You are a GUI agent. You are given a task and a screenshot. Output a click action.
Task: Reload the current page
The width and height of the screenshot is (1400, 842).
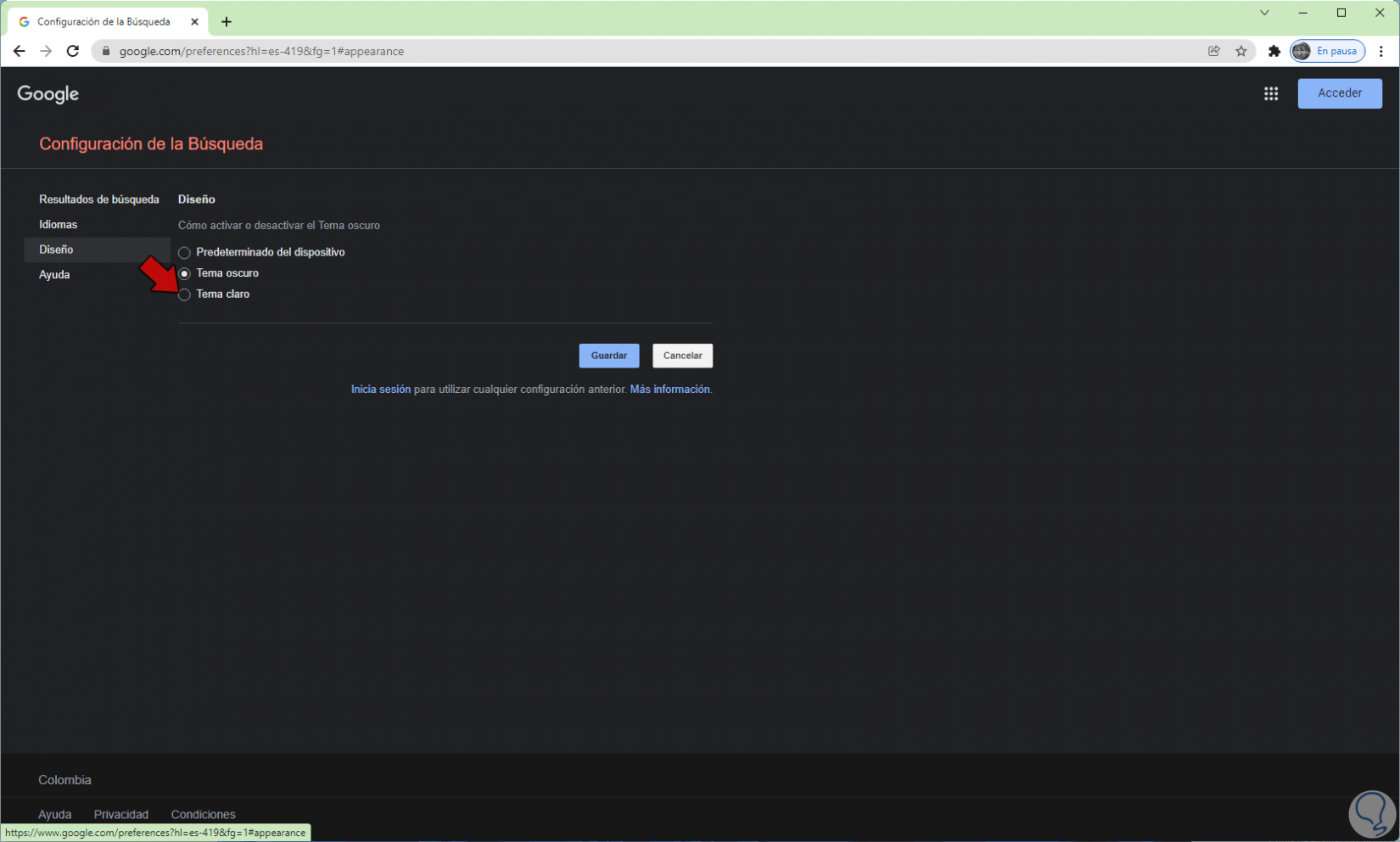(x=73, y=51)
